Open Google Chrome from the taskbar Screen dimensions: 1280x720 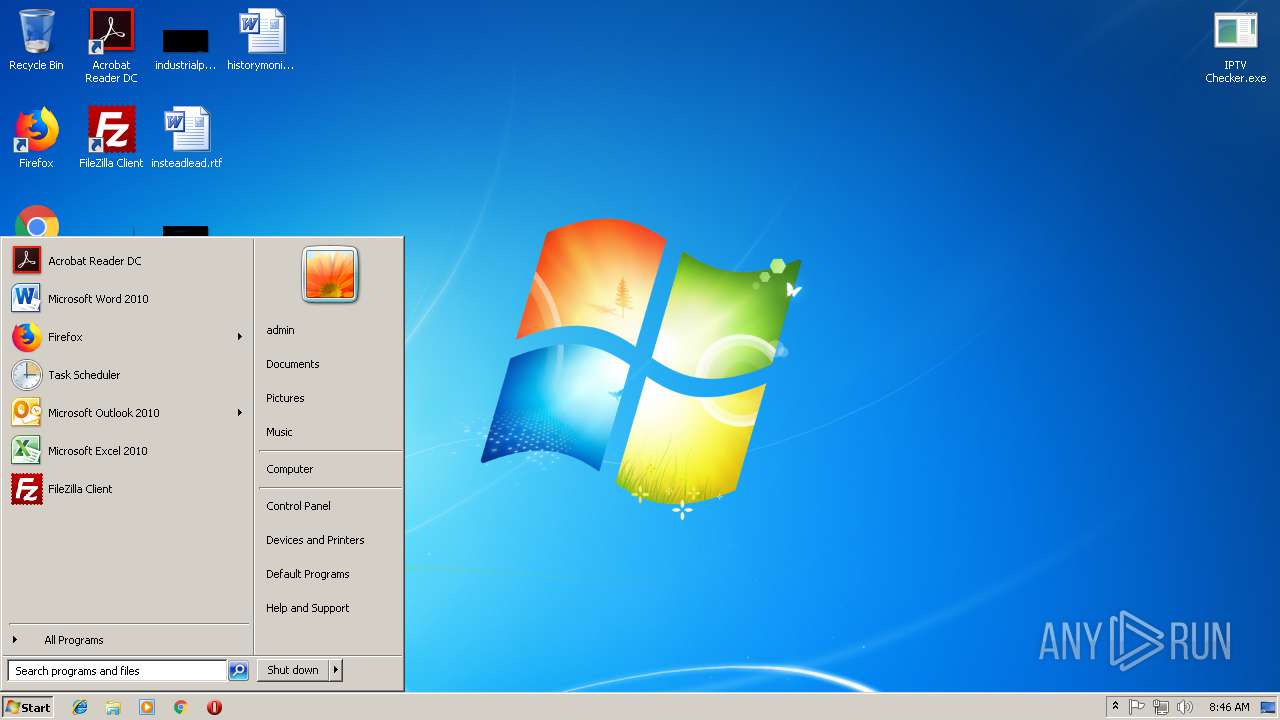(x=181, y=707)
